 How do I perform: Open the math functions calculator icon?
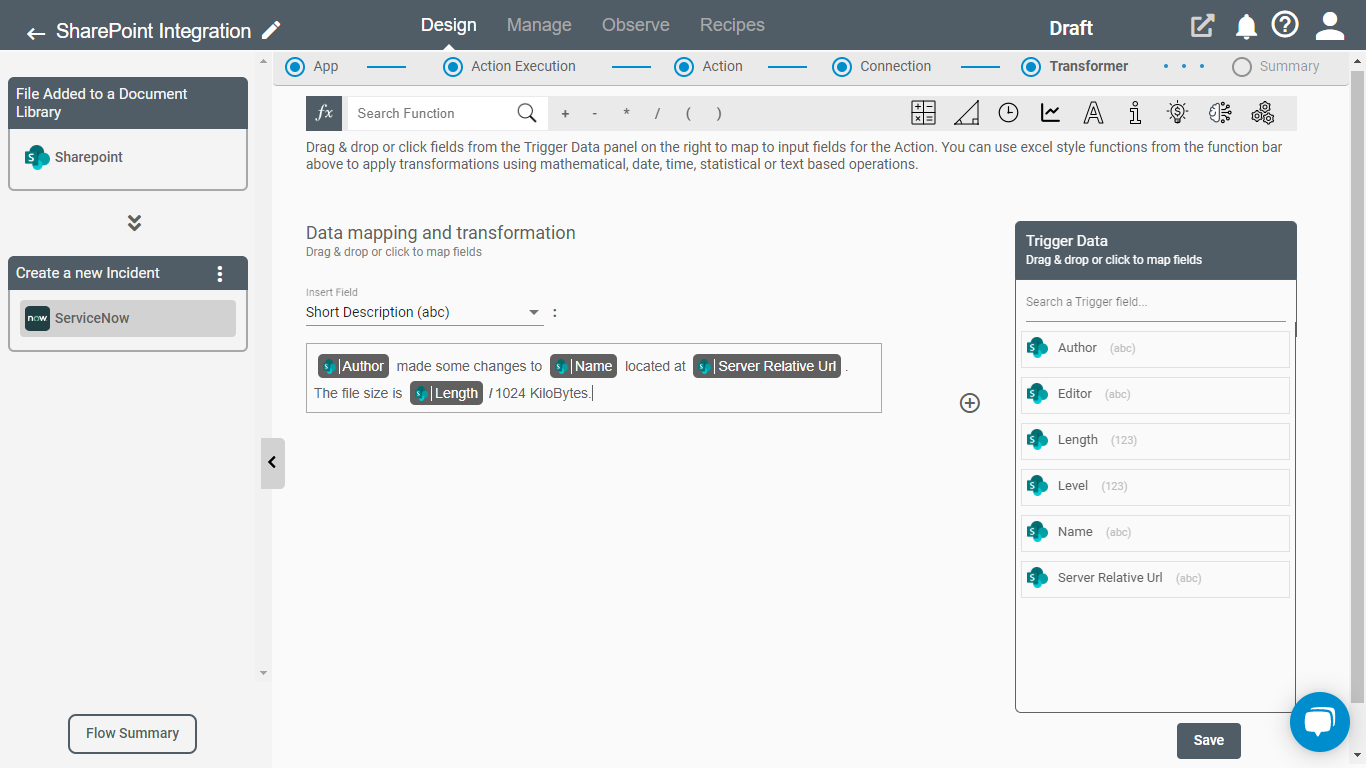923,113
